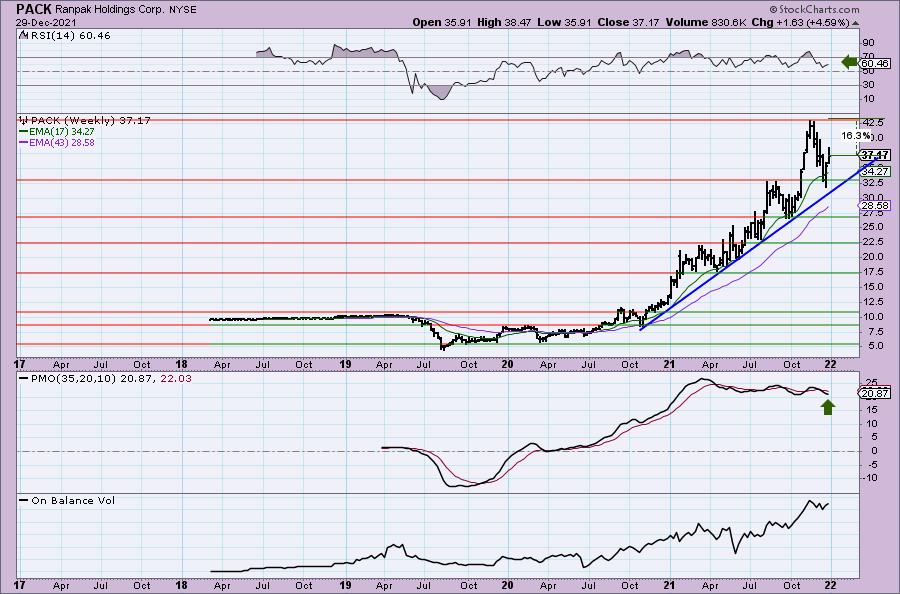Click the 34.27 EMA tag on the right axis
The height and width of the screenshot is (594, 900).
pos(875,171)
